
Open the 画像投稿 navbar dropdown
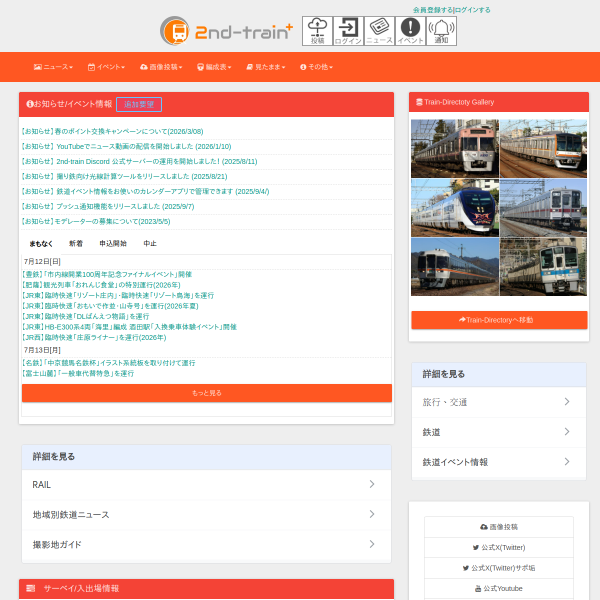[x=161, y=67]
